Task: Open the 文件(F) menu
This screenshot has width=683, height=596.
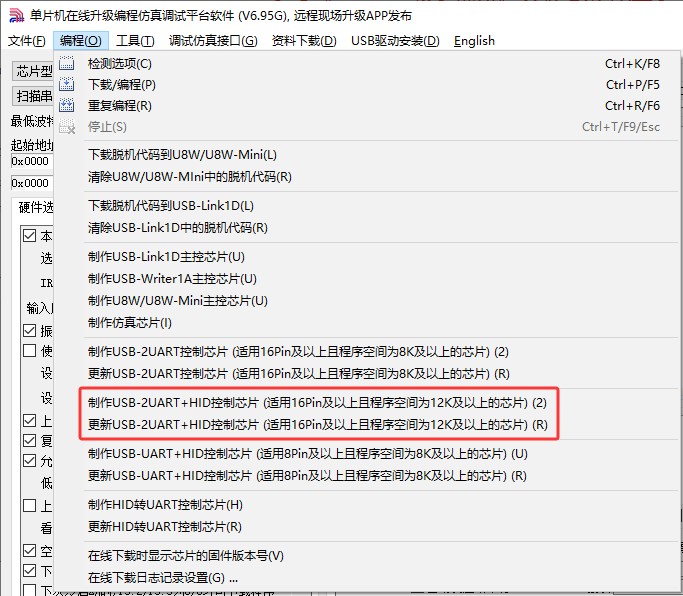Action: 27,41
